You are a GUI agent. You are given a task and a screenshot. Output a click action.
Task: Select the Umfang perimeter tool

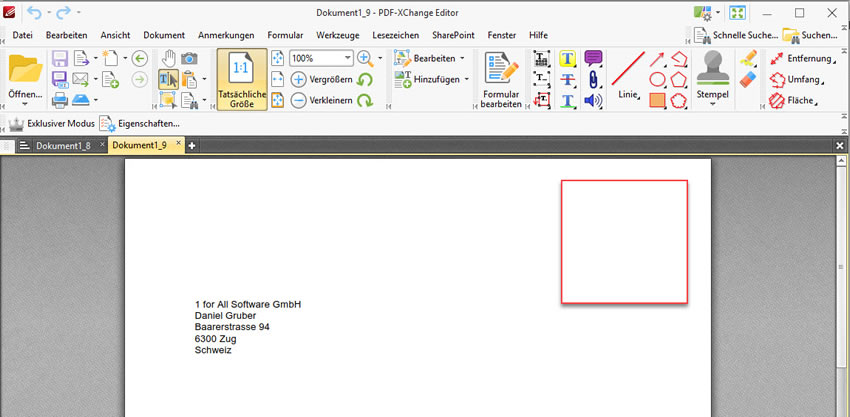point(797,79)
